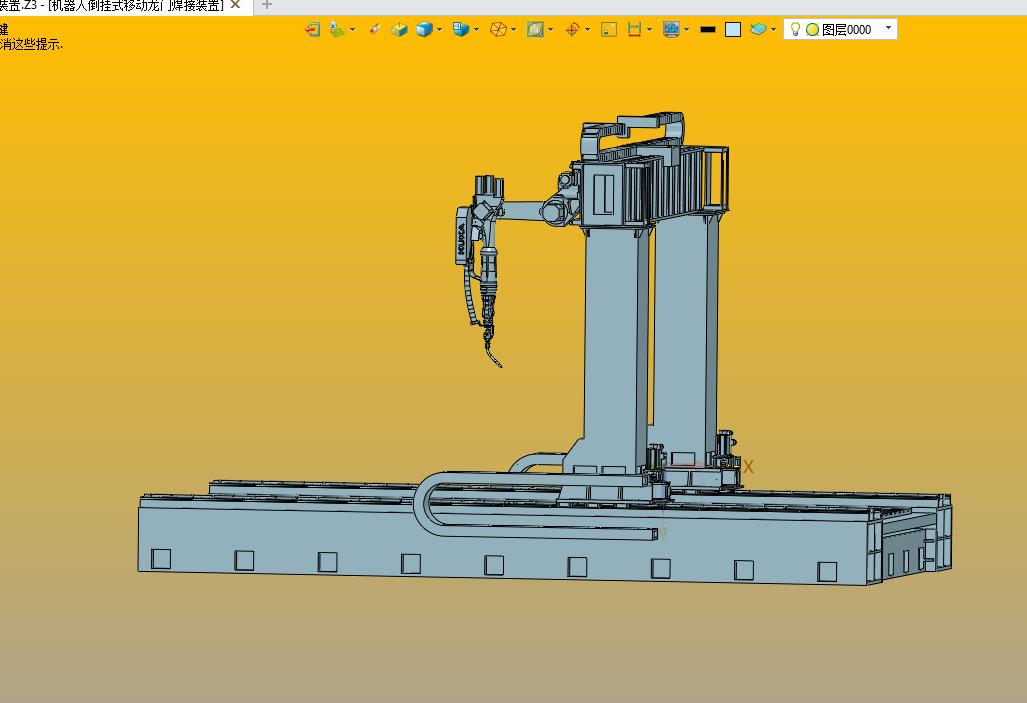Select the red eraser tool icon
The height and width of the screenshot is (703, 1027).
pyautogui.click(x=375, y=29)
